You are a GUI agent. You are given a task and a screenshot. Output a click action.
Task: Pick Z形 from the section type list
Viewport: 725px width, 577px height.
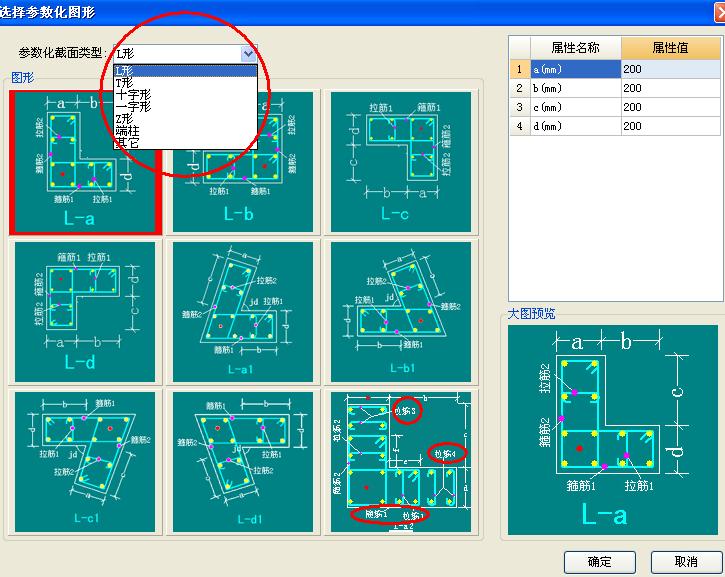(x=185, y=119)
